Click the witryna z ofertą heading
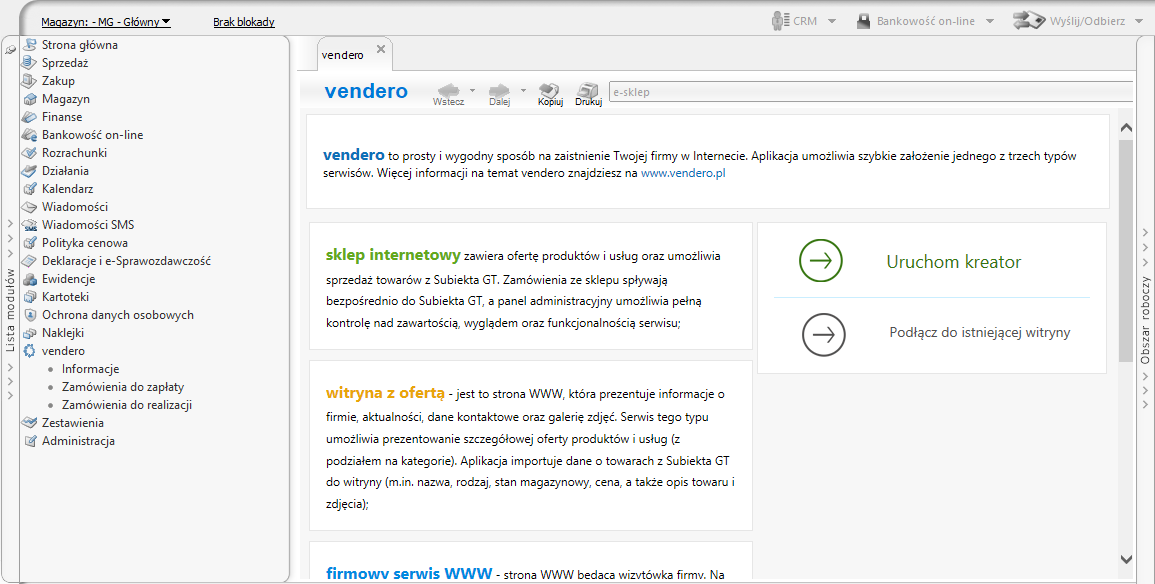Screen dimensions: 1155x584 (x=385, y=393)
